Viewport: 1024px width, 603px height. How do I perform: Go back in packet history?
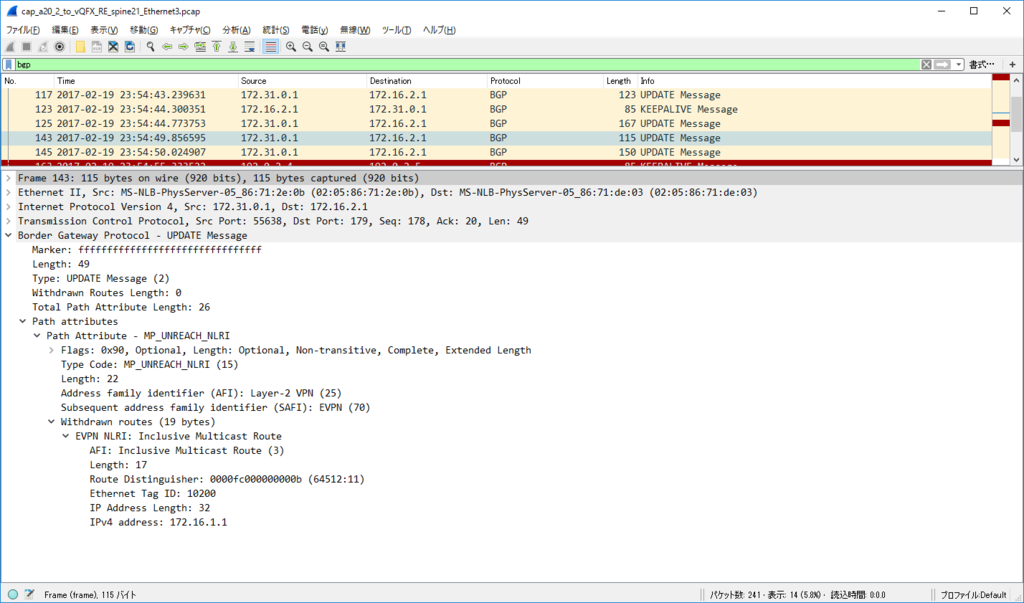tap(167, 46)
